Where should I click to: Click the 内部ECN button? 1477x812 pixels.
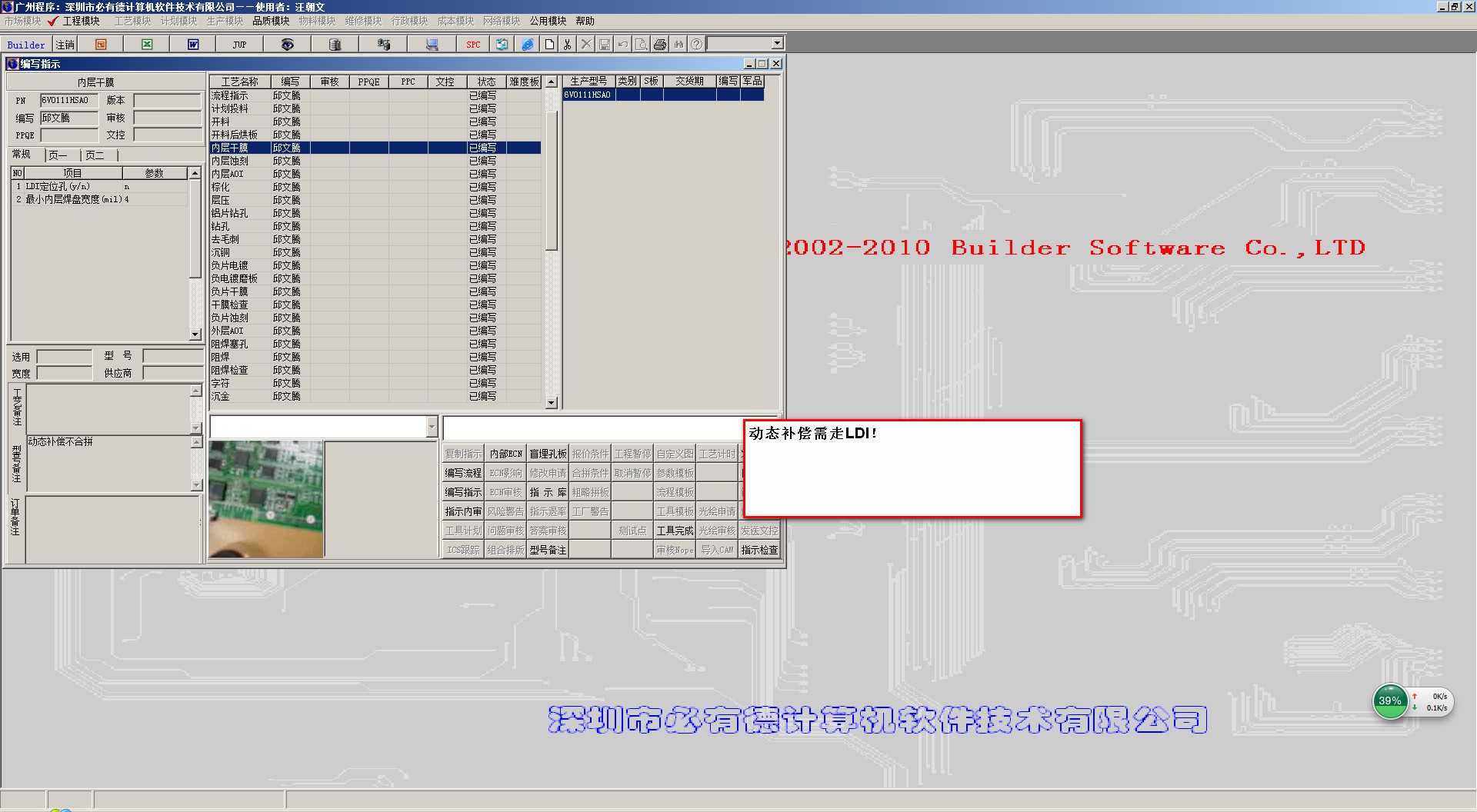point(505,454)
